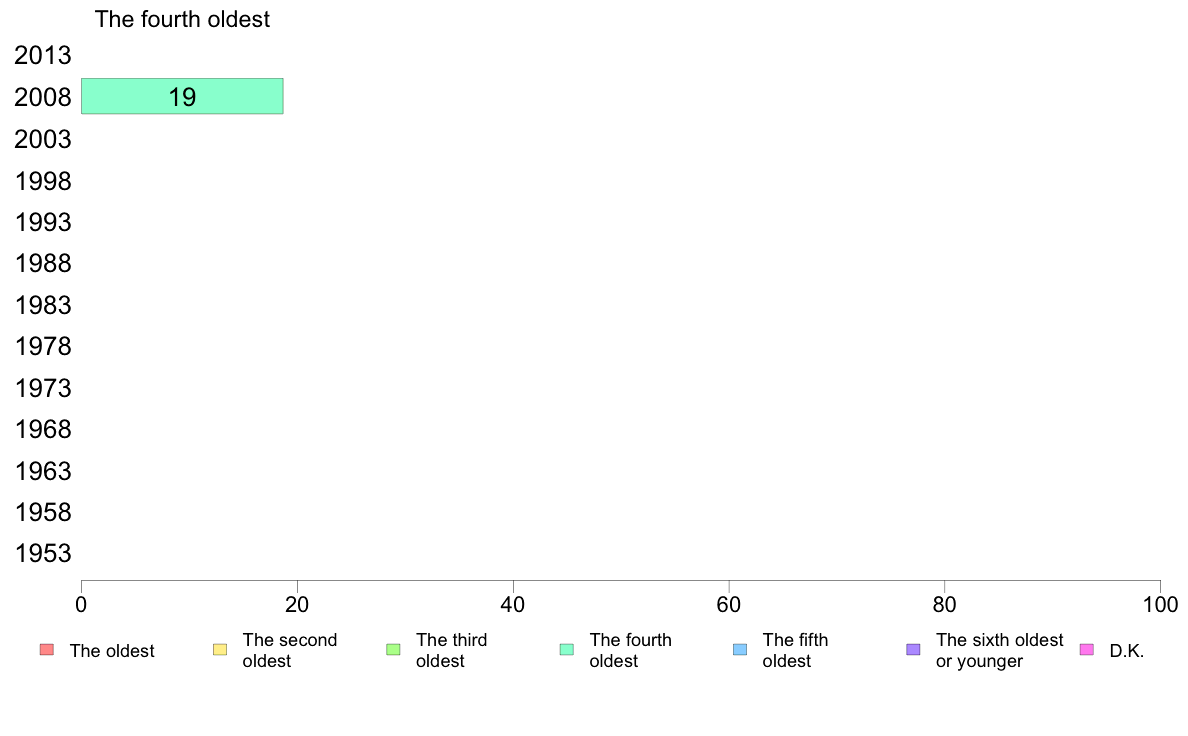
Task: Click the blue 'The fifth oldest' legend swatch
Action: (x=740, y=650)
